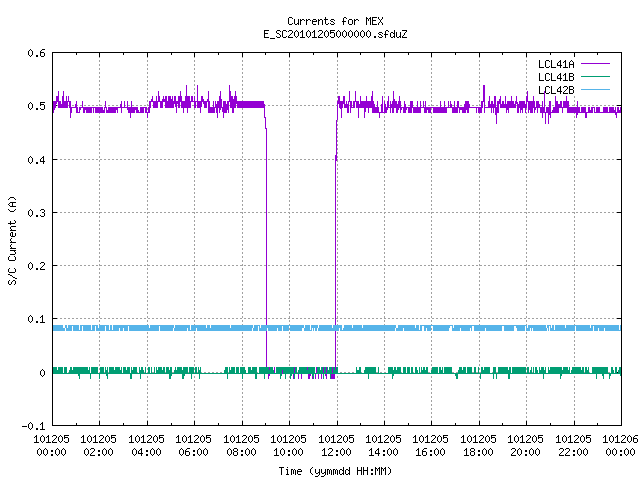Click the y-axis tick value 0.2
The height and width of the screenshot is (480, 640).
tap(36, 266)
